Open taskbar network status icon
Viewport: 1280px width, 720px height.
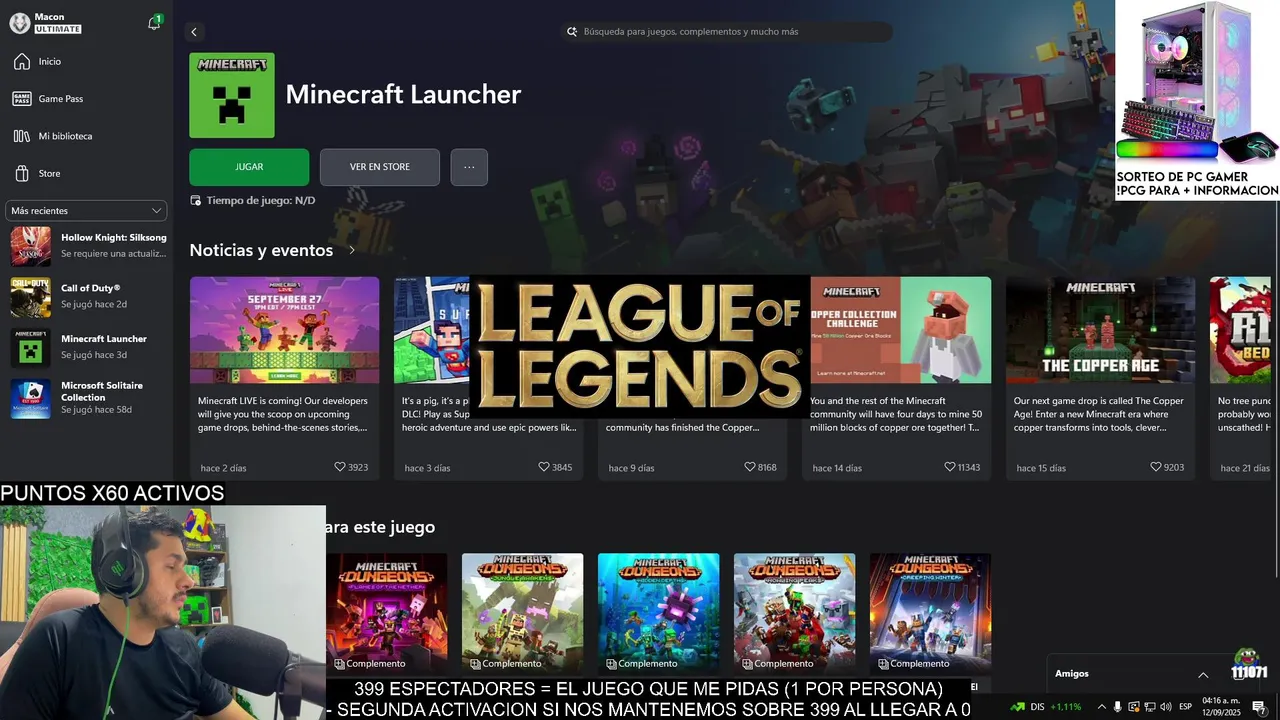pyautogui.click(x=1149, y=707)
